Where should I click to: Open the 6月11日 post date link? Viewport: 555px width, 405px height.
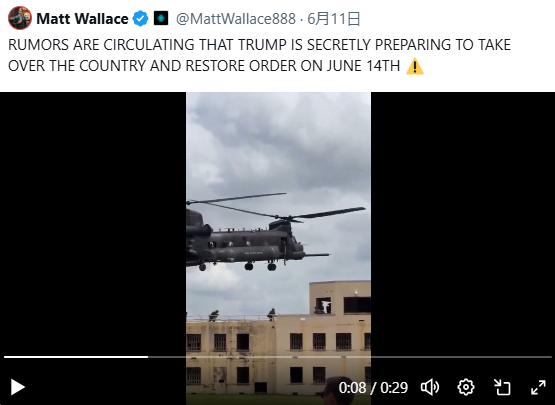pyautogui.click(x=333, y=19)
